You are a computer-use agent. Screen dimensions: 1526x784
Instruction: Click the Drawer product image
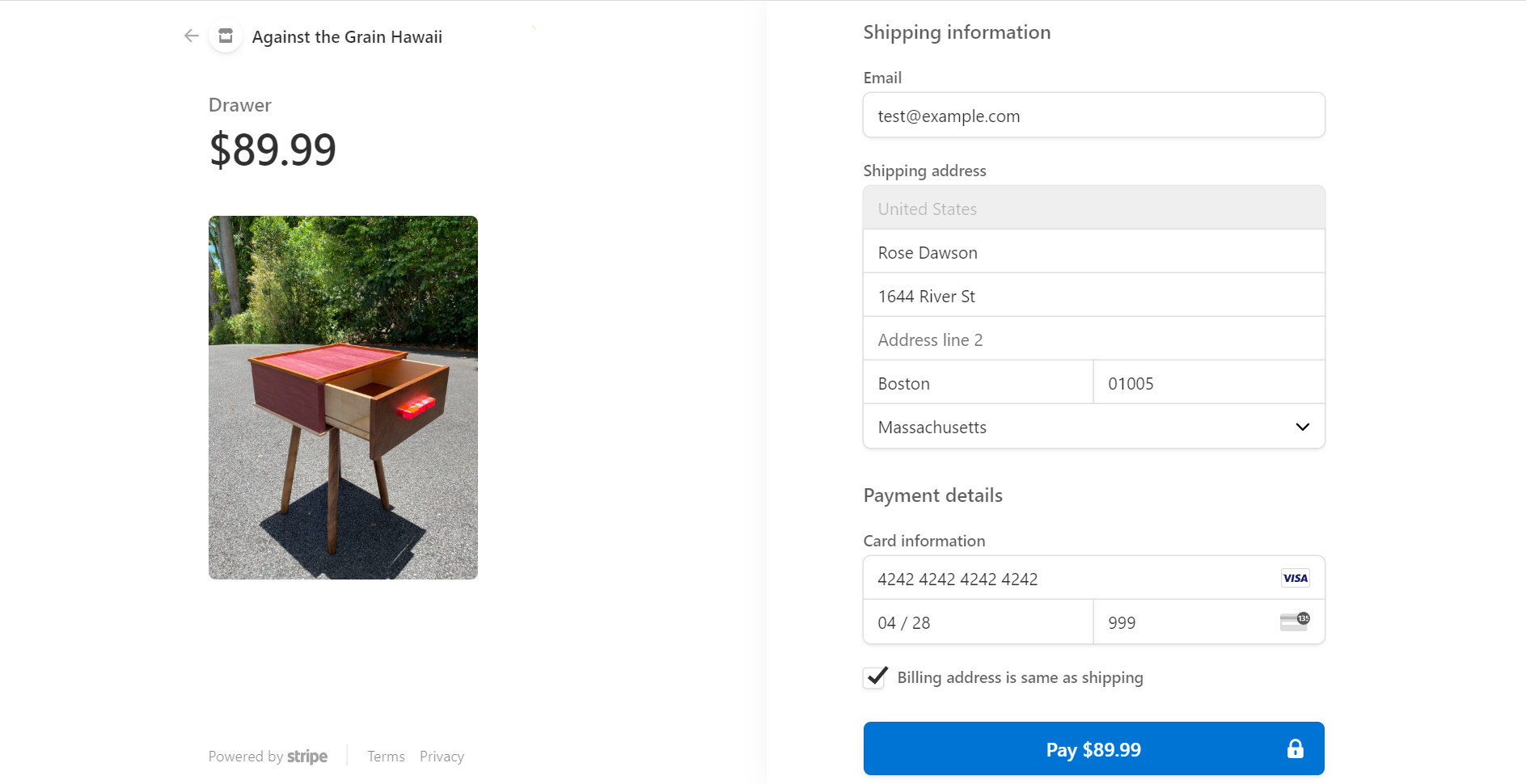343,397
